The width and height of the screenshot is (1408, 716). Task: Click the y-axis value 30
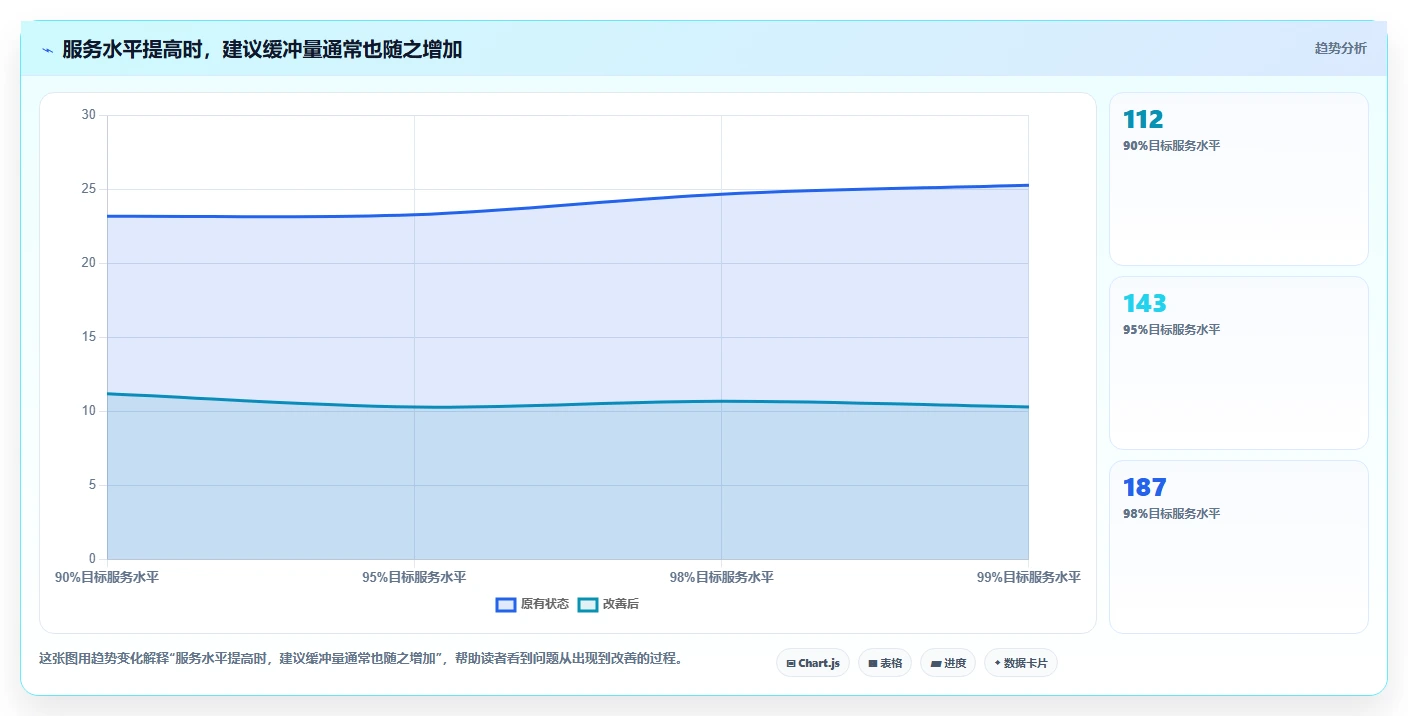(x=89, y=115)
